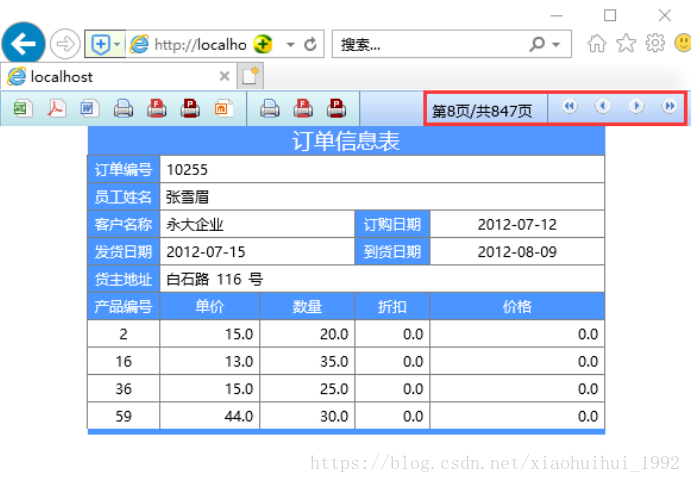Viewport: 691px width, 483px height.
Task: Click employee name 张雪眉
Action: [187, 197]
